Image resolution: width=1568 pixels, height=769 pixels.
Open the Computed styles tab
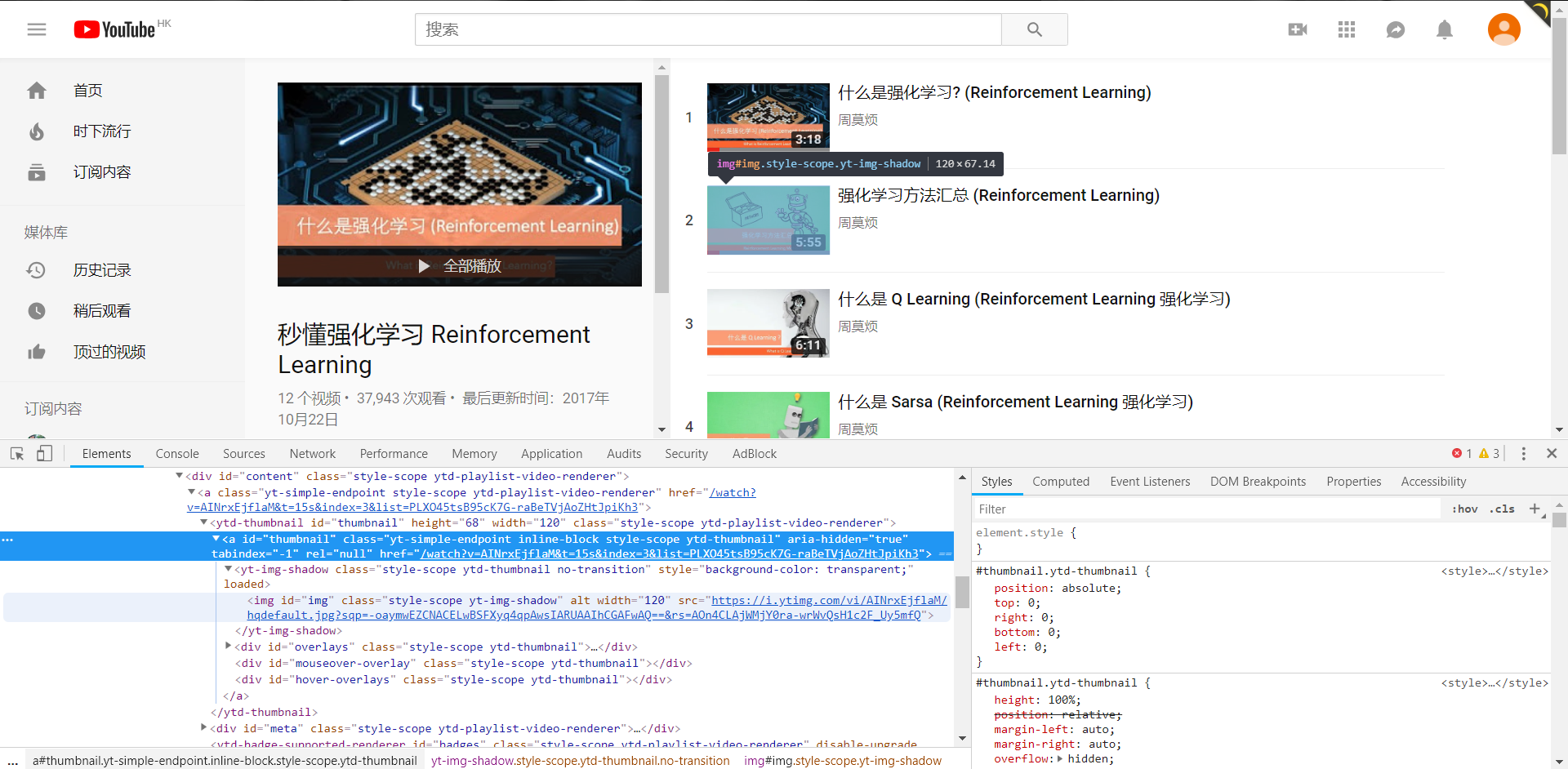[1061, 482]
